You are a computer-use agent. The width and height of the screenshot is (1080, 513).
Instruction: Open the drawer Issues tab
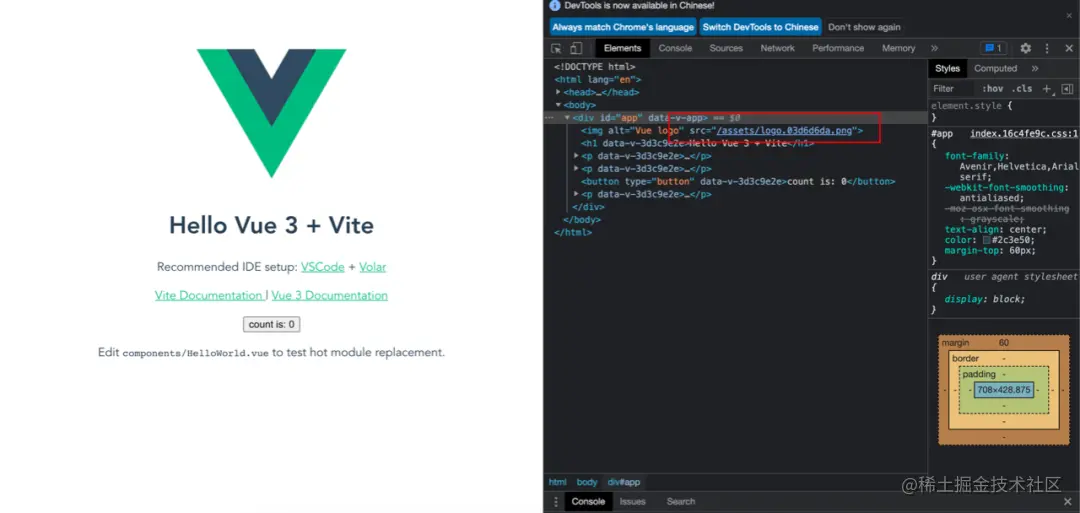click(x=632, y=502)
